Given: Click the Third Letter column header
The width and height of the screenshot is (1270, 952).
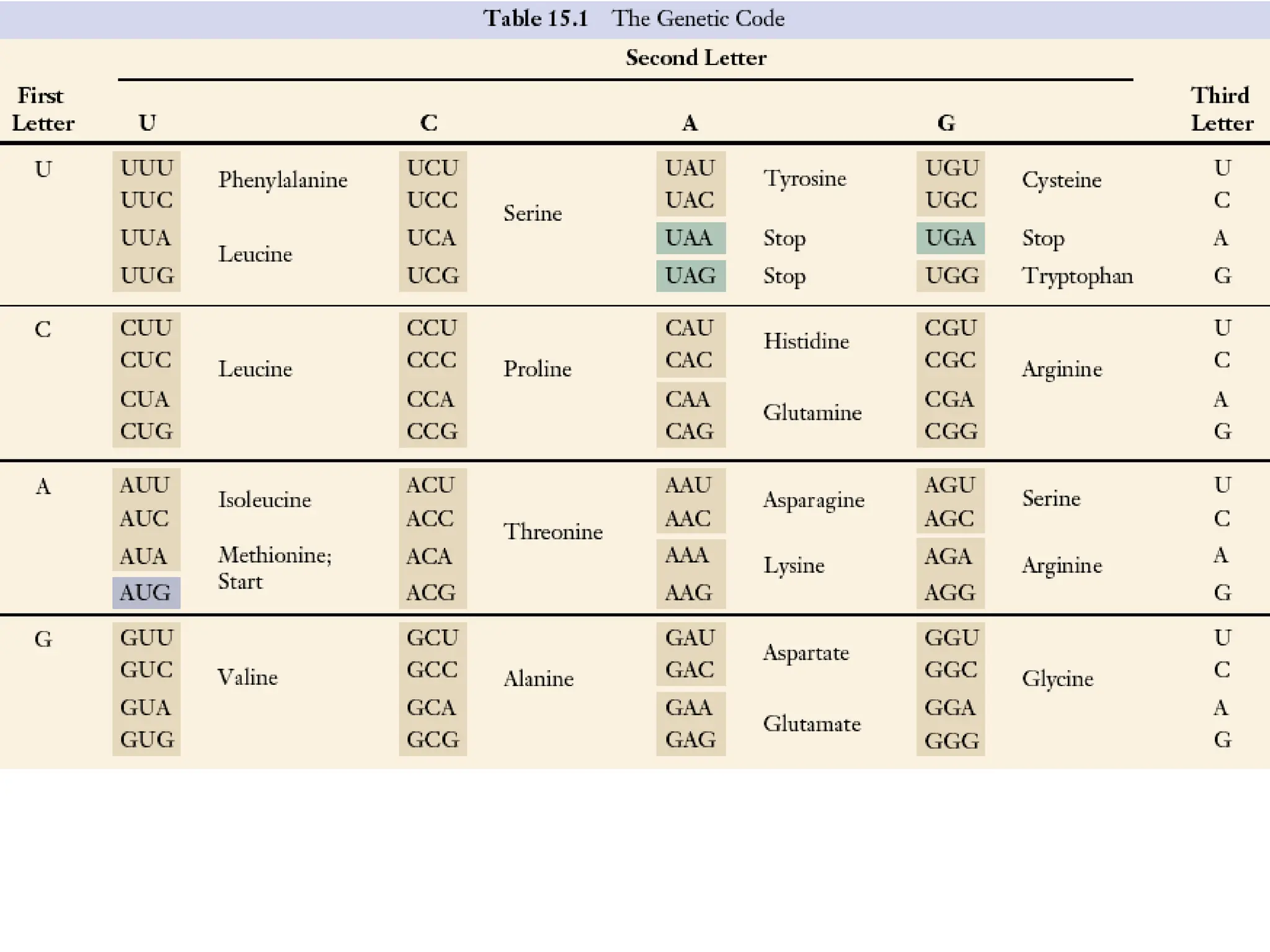Looking at the screenshot, I should [1221, 109].
